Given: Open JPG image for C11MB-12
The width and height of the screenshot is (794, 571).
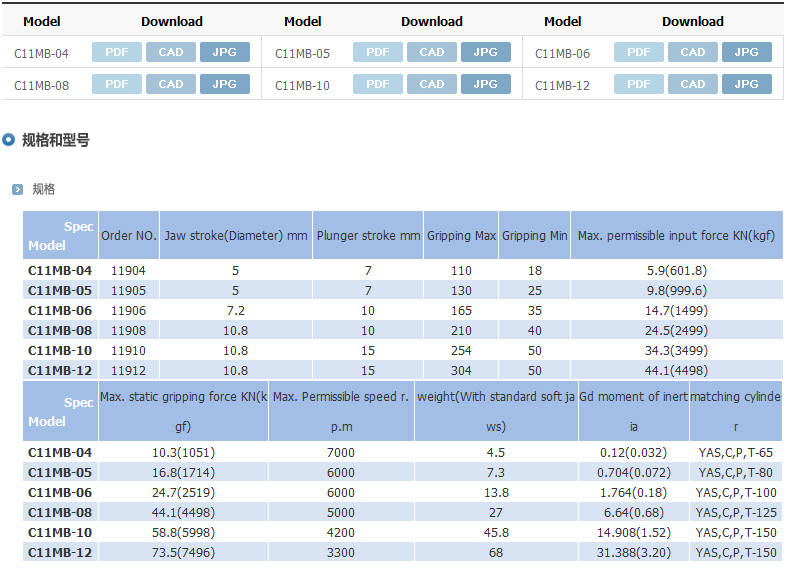Looking at the screenshot, I should click(x=746, y=84).
